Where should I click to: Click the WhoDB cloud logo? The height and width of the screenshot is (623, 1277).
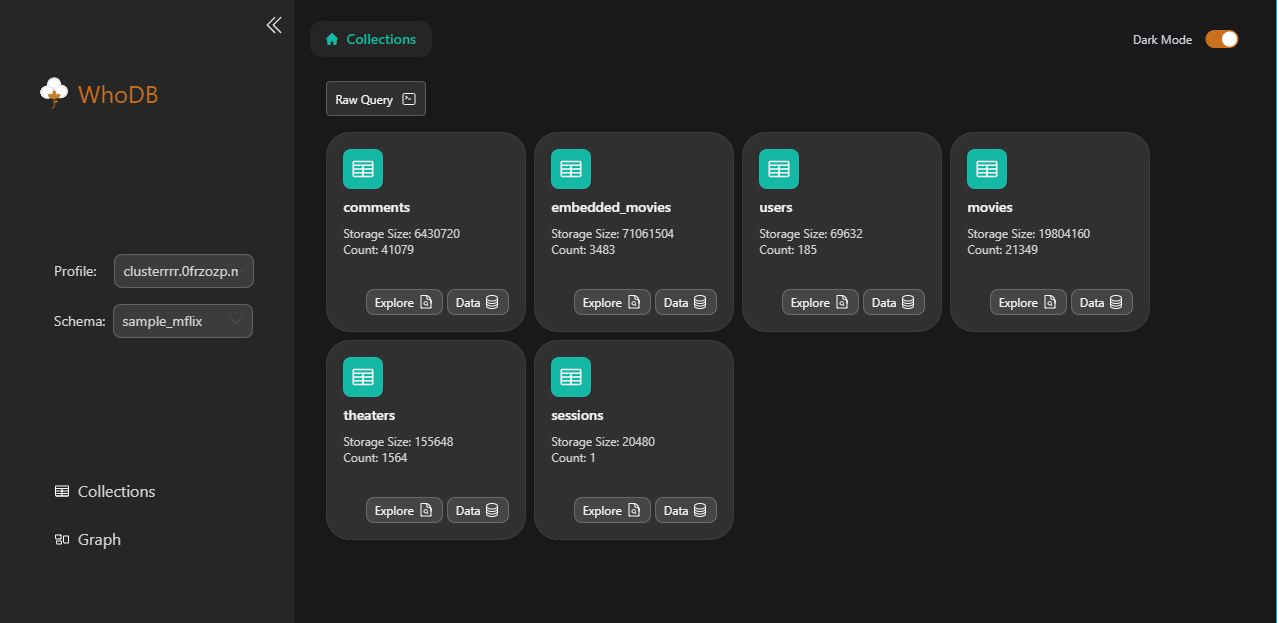[53, 92]
